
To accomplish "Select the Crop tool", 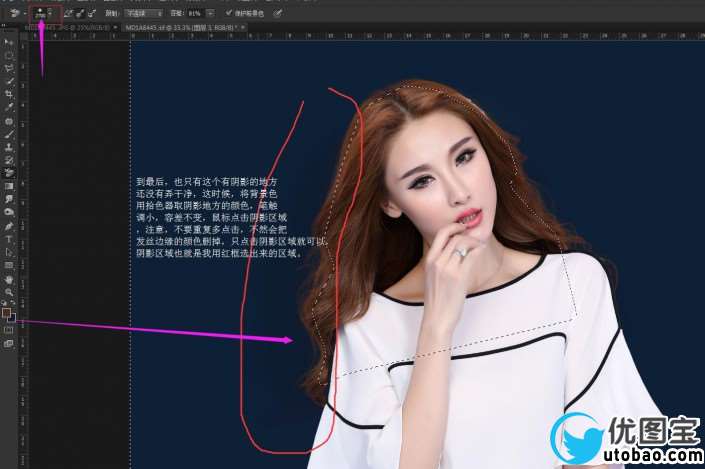I will [9, 94].
